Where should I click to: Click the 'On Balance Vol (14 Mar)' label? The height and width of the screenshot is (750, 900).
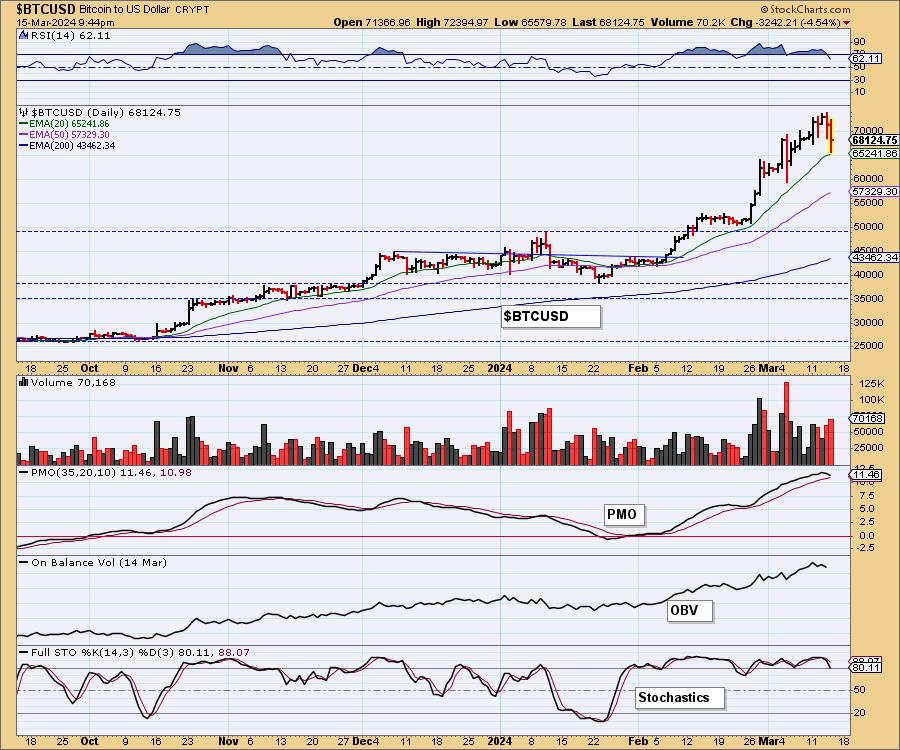[x=99, y=562]
